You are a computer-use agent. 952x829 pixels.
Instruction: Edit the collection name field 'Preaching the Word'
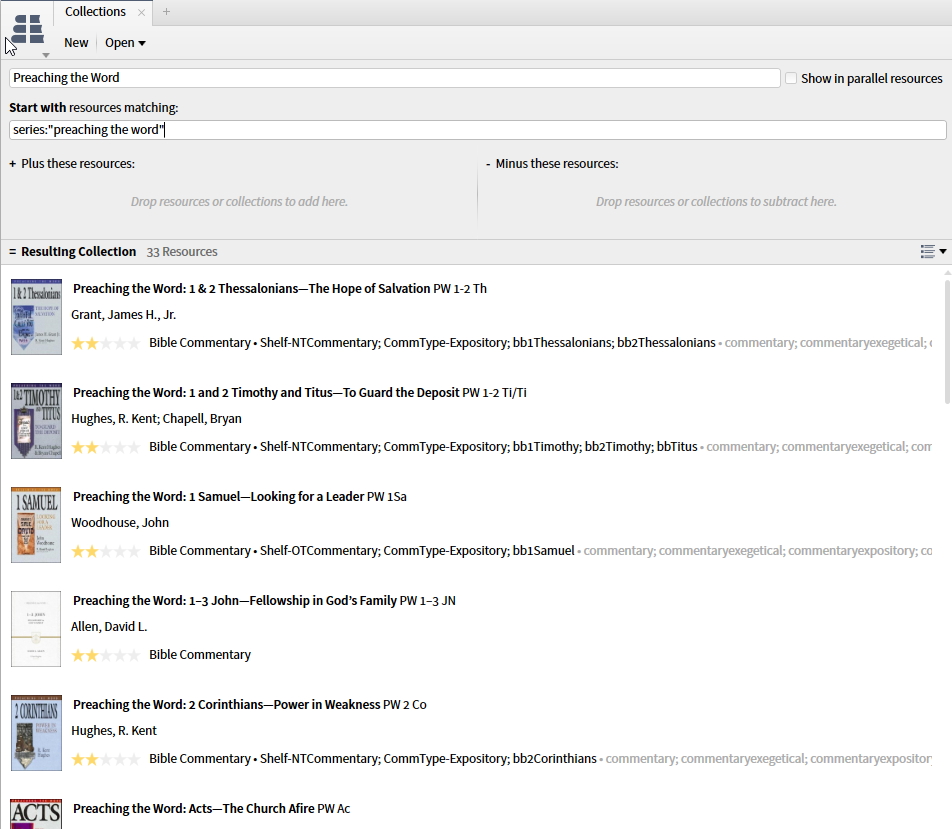tap(395, 78)
